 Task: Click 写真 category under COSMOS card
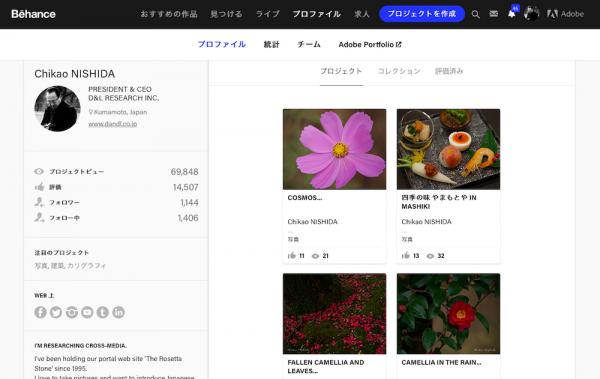coord(293,239)
